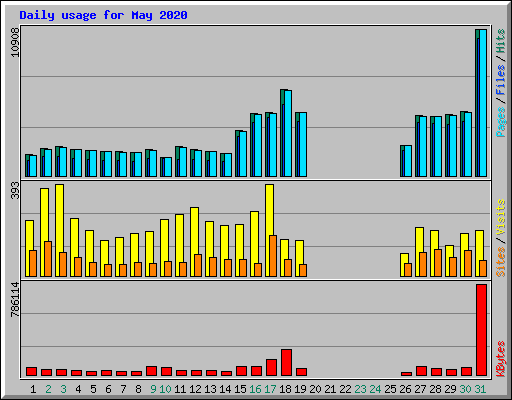Viewport: 512px width, 400px height.
Task: Click the day 5 axis label
Action: [93, 389]
